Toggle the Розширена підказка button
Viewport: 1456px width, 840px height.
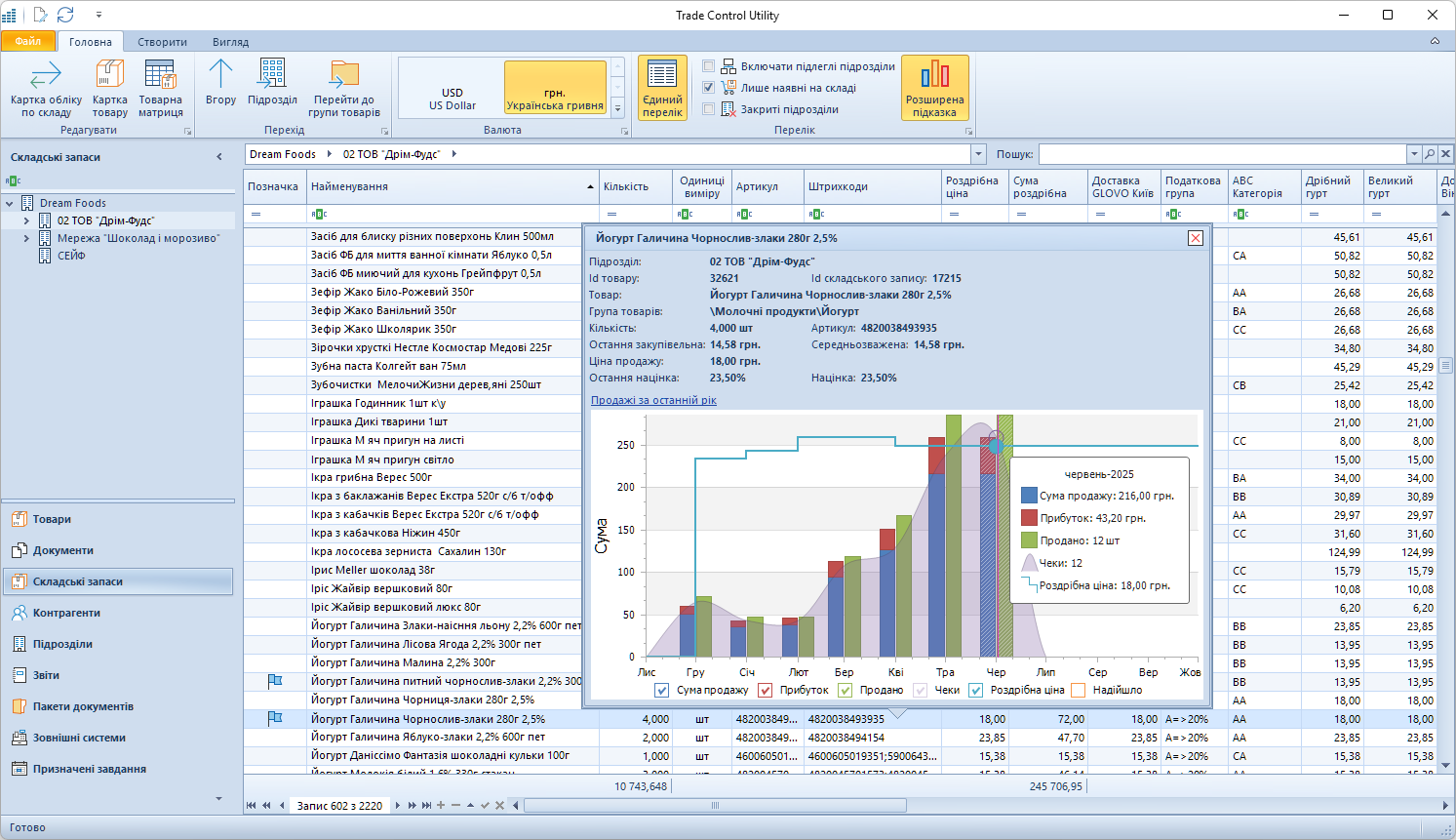[934, 88]
